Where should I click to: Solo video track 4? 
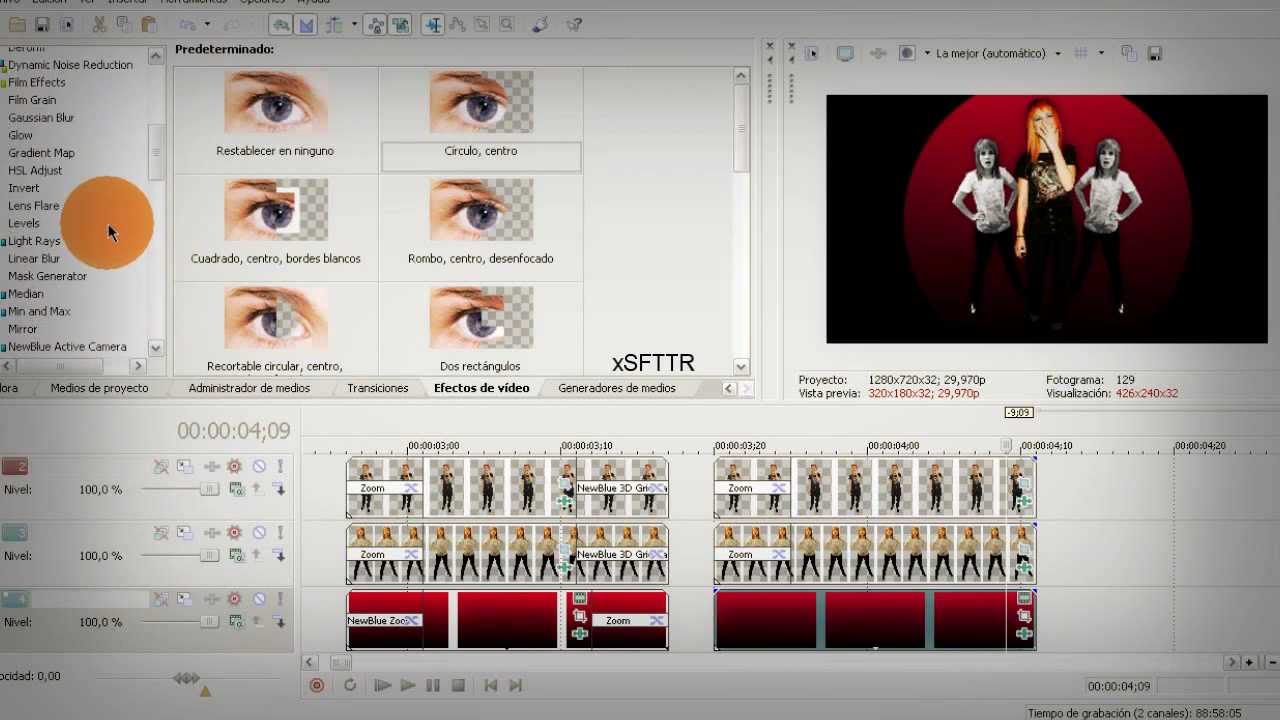(281, 599)
